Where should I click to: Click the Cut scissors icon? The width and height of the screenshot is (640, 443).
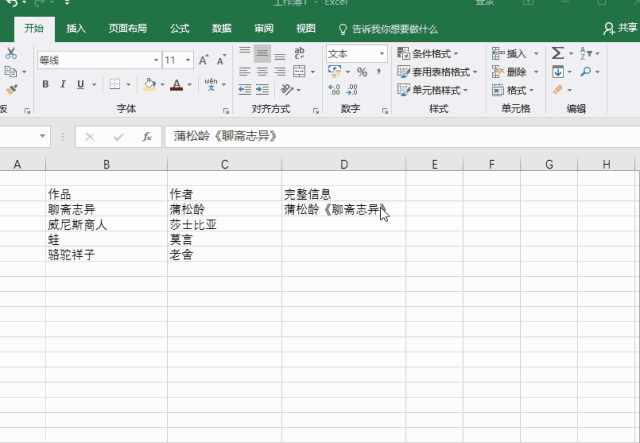click(11, 53)
